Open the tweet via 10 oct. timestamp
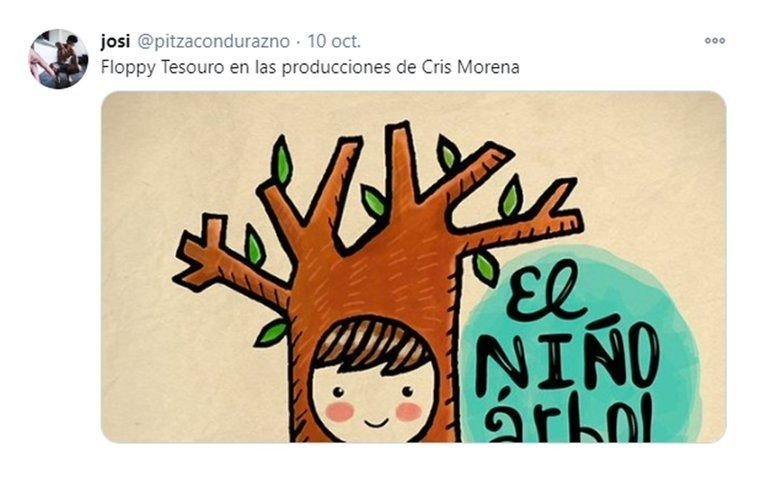The height and width of the screenshot is (480, 768). point(334,41)
